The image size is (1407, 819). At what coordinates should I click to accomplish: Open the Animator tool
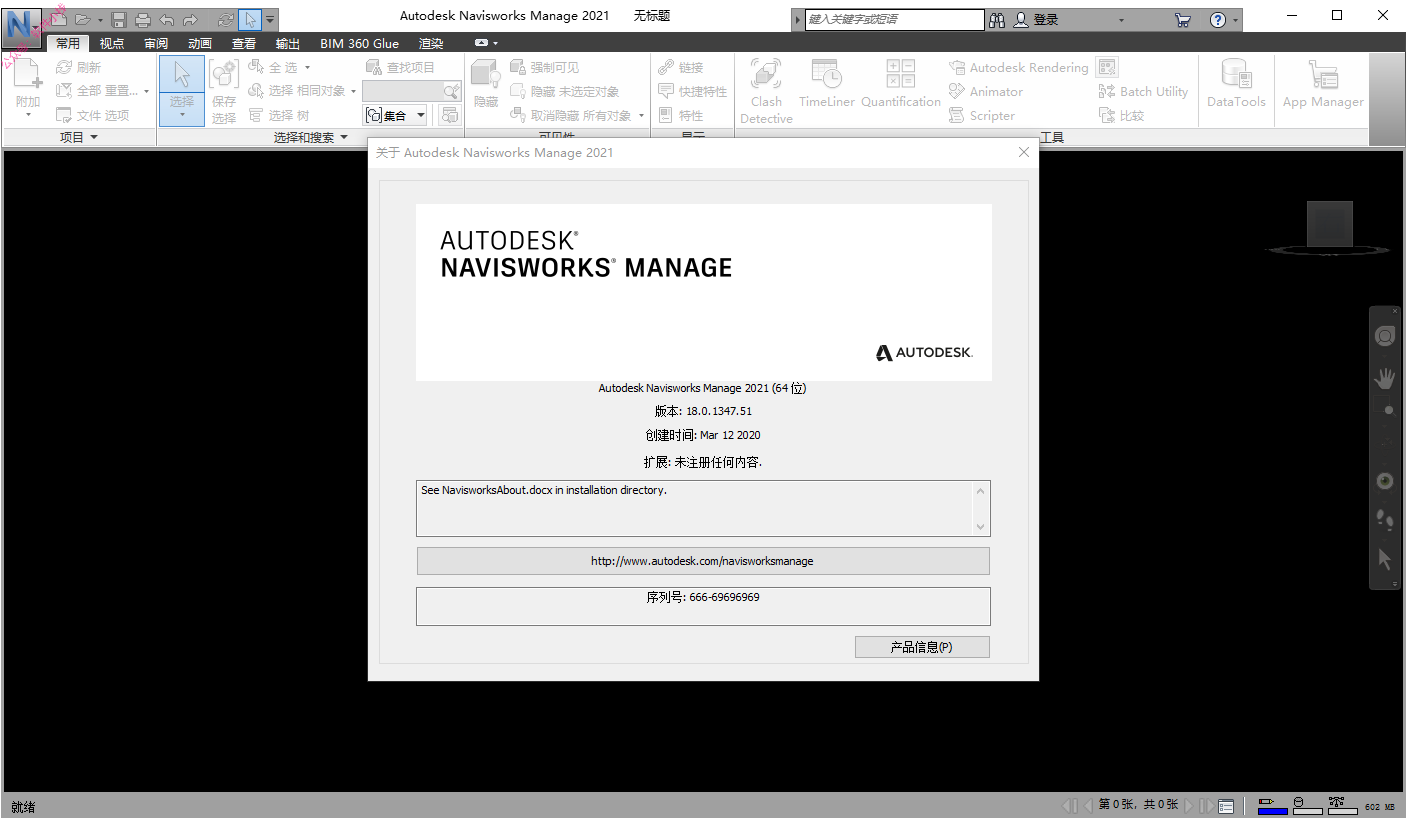(986, 91)
